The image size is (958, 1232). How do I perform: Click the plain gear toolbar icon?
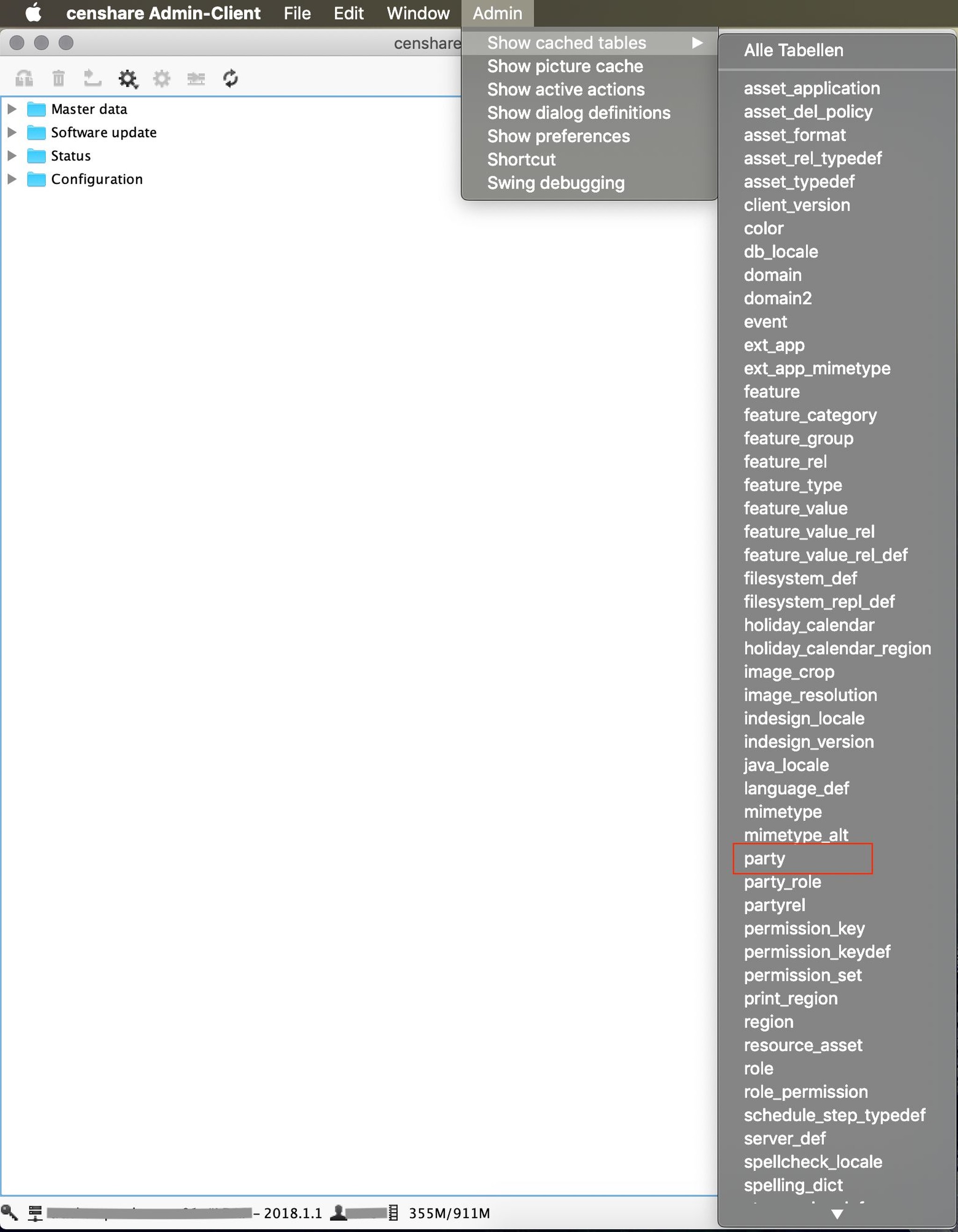[x=162, y=79]
